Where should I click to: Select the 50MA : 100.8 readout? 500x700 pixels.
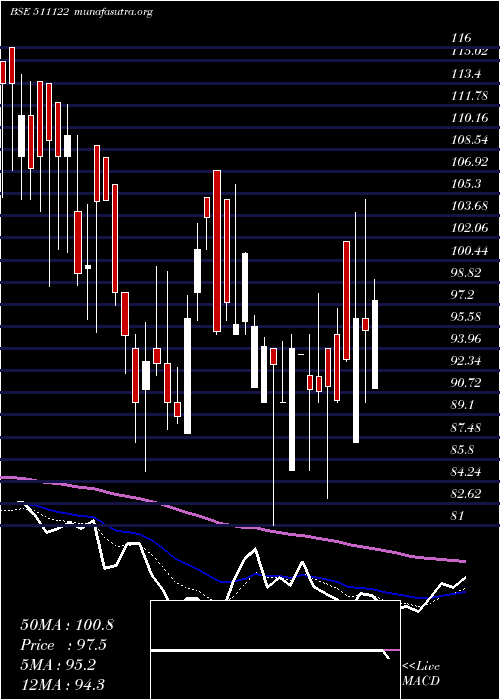click(x=67, y=625)
